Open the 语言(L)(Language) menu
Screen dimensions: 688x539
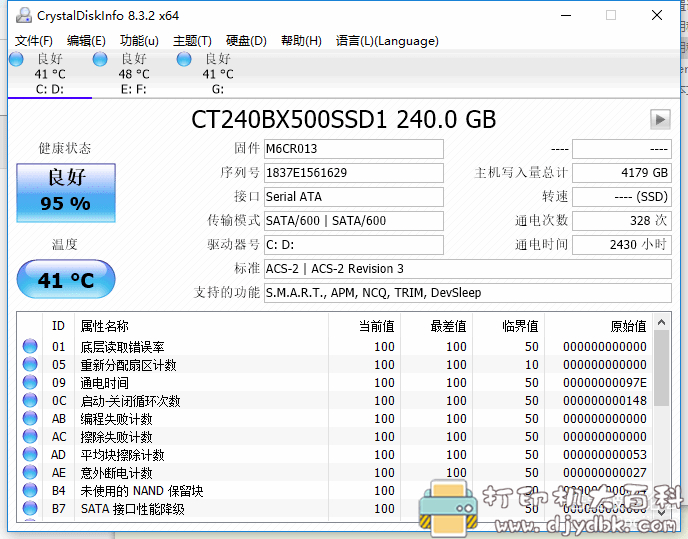tap(387, 41)
